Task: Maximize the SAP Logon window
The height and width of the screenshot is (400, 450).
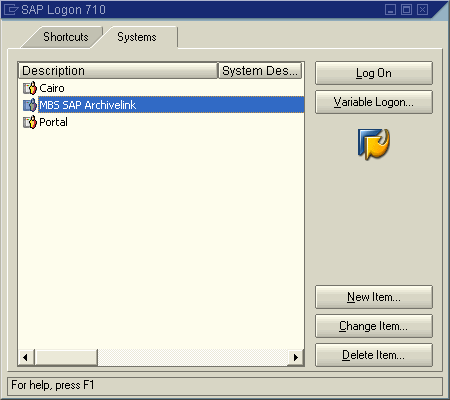Action: click(406, 9)
